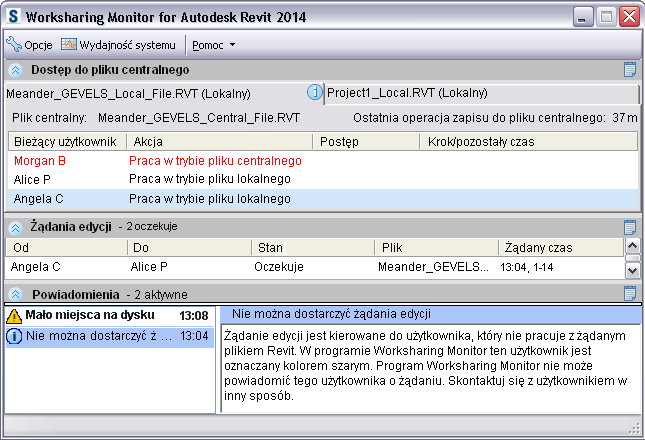Collapse Żądania edycji section

click(15, 227)
